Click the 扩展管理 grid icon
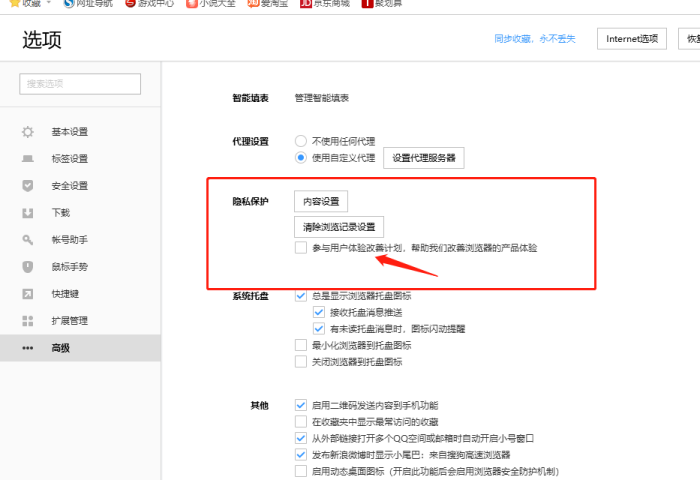 click(x=28, y=321)
